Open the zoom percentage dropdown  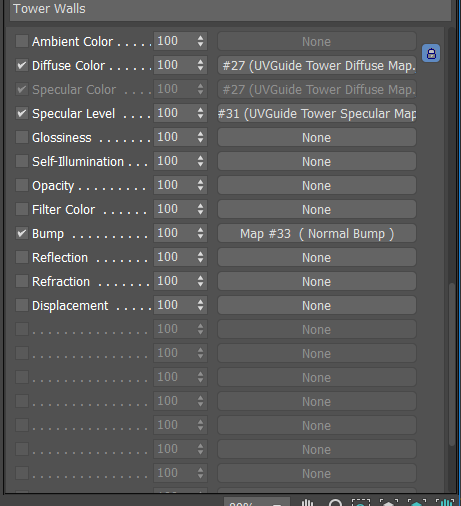point(257,502)
